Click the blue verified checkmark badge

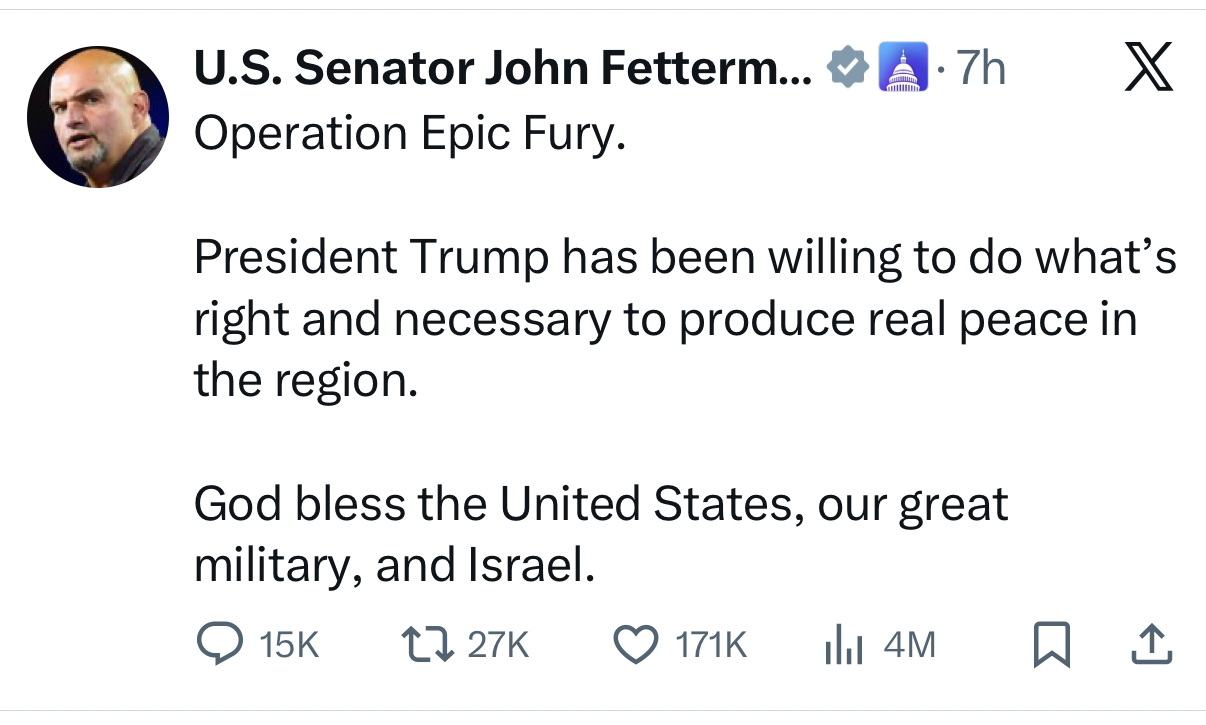click(x=847, y=70)
